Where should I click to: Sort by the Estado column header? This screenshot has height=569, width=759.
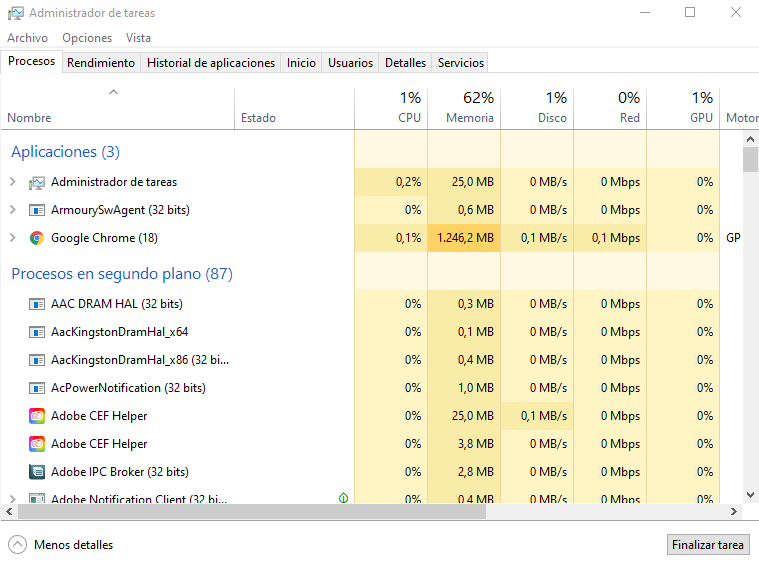click(x=295, y=108)
